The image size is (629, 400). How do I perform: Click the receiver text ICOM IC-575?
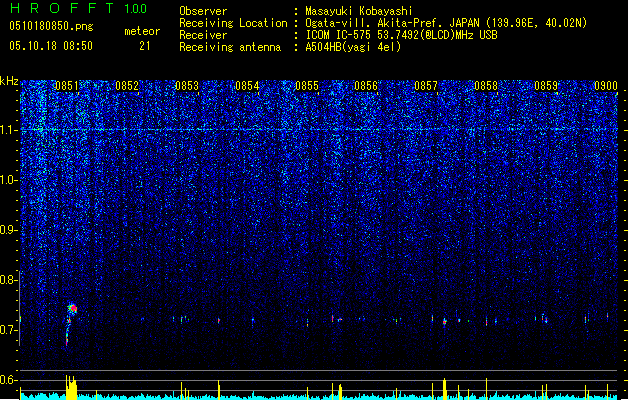coord(339,35)
